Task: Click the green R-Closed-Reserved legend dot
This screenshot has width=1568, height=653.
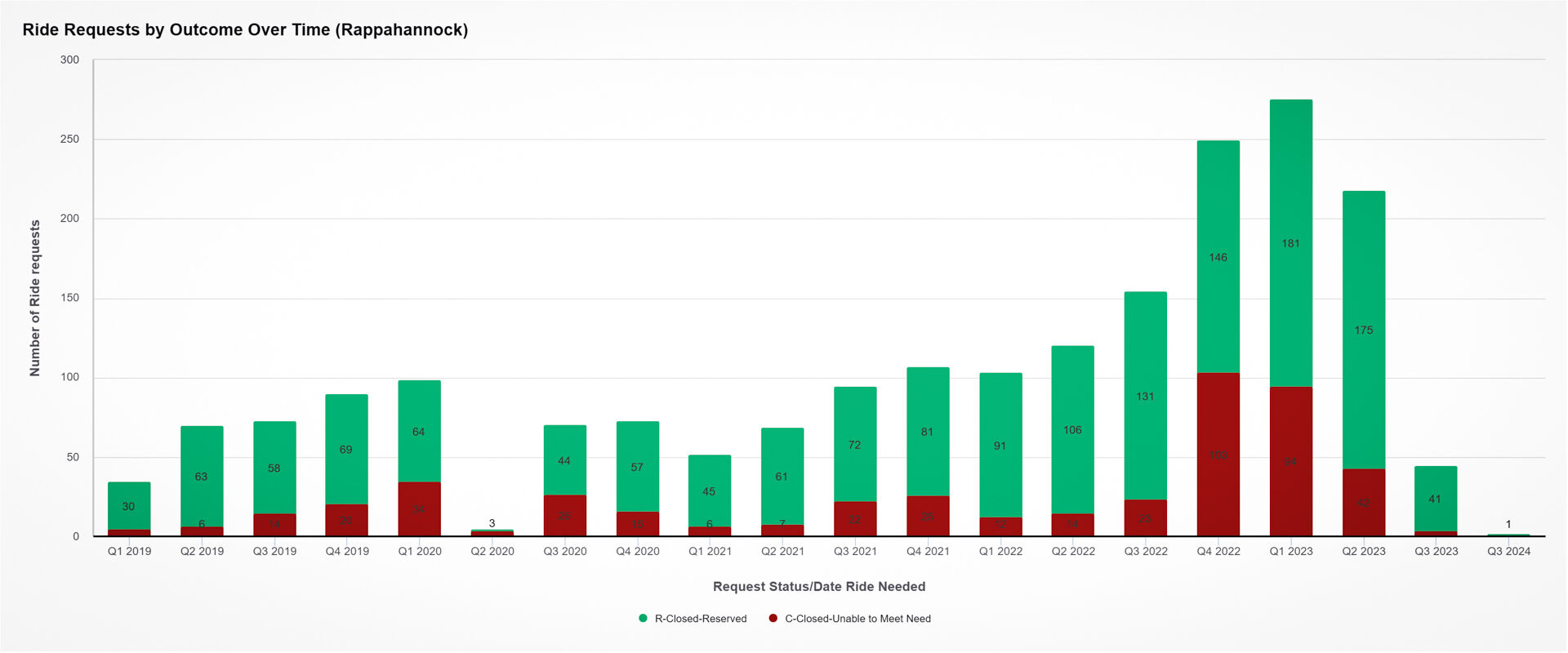Action: (x=643, y=619)
